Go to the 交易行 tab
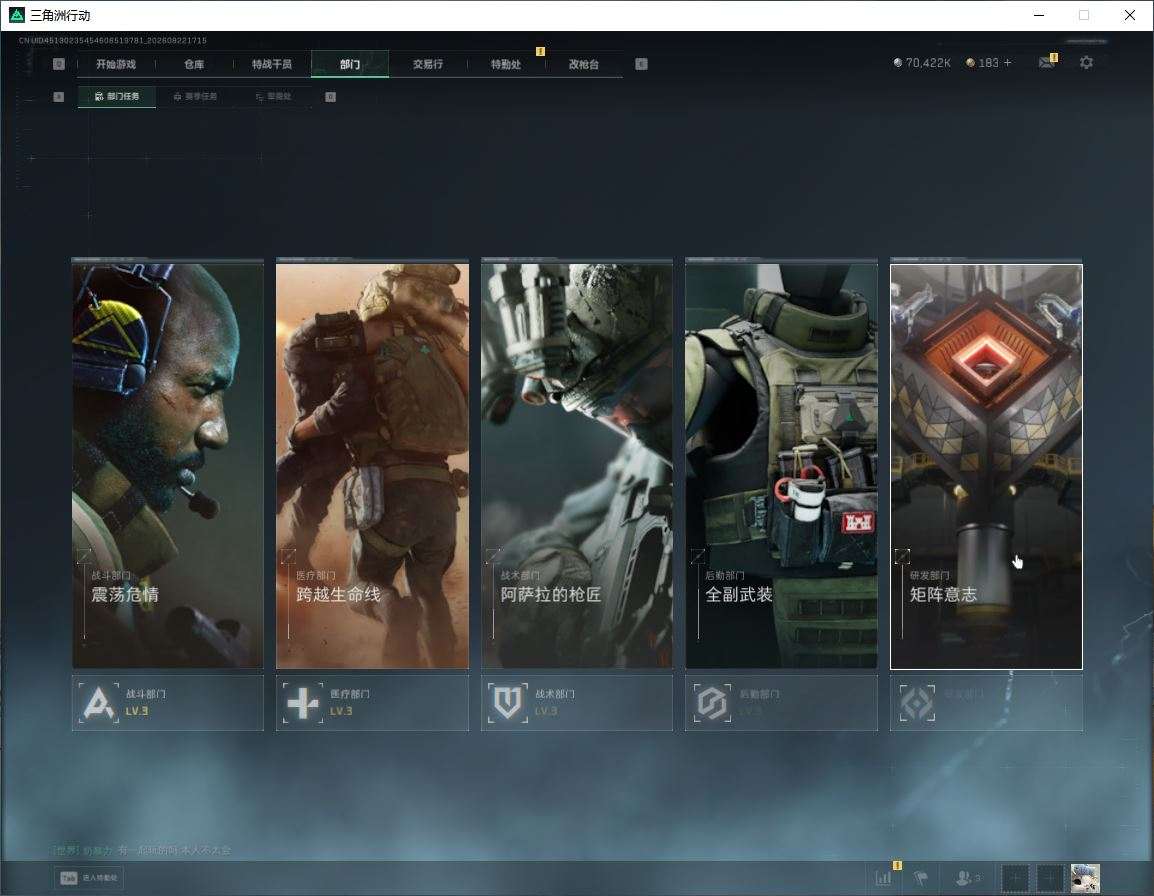Image resolution: width=1154 pixels, height=896 pixels. [x=428, y=64]
